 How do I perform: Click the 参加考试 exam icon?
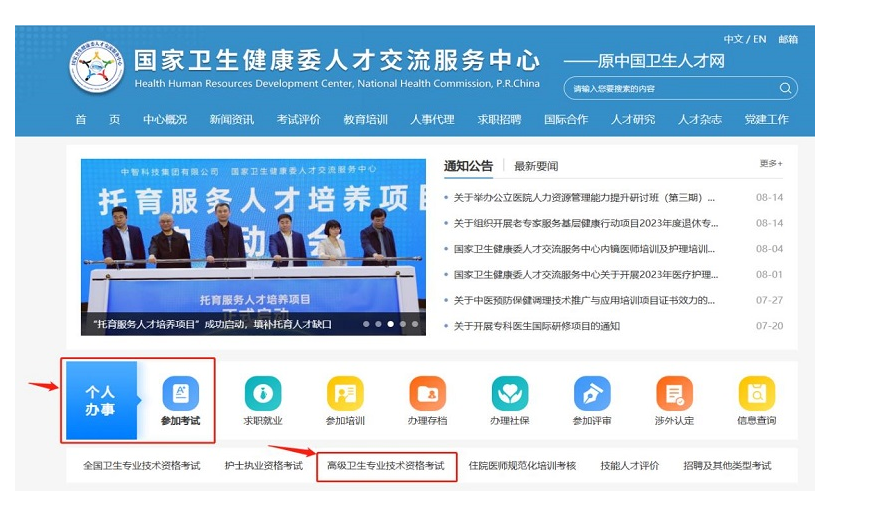pos(180,393)
